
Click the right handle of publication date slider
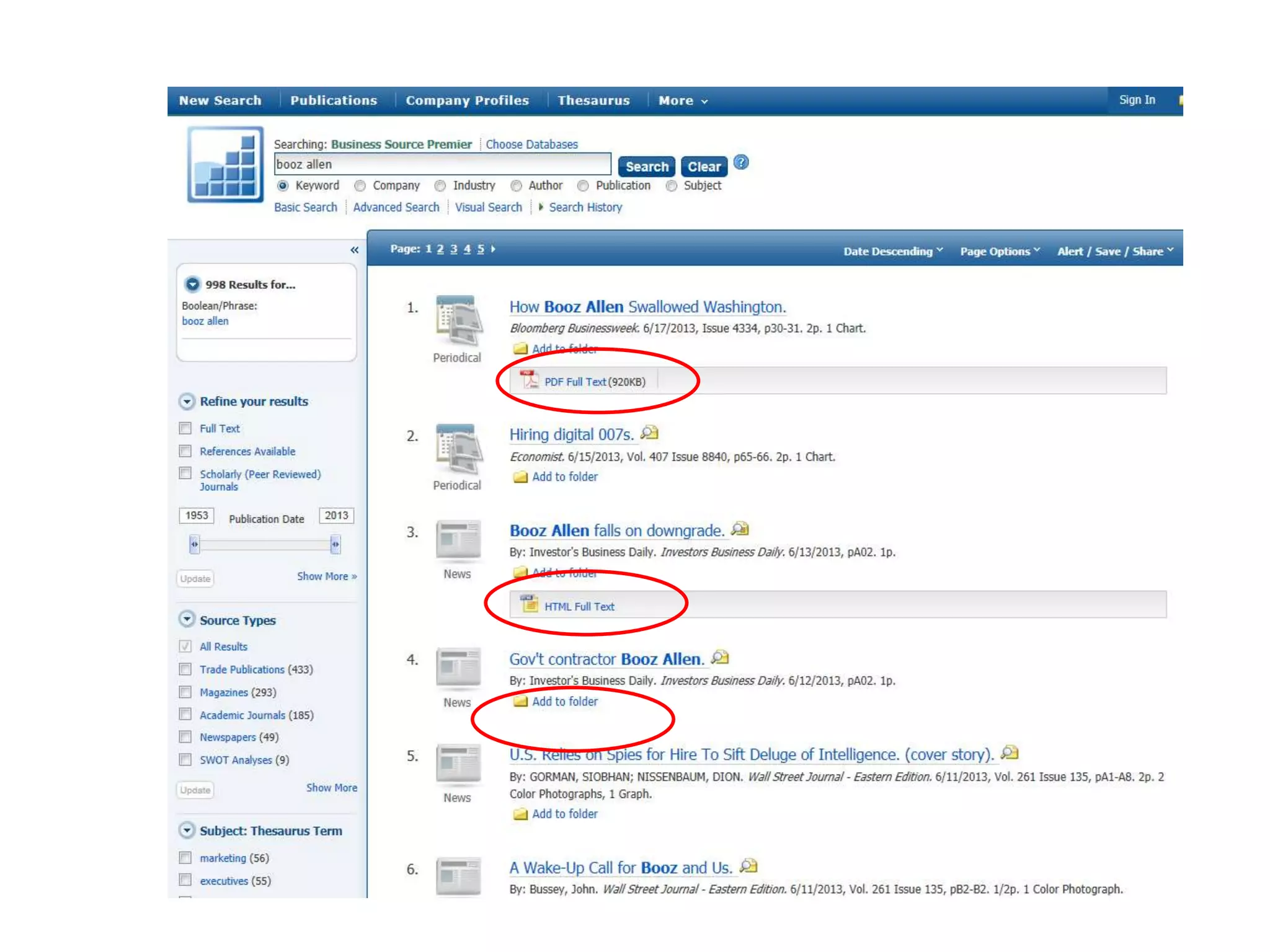click(x=335, y=544)
